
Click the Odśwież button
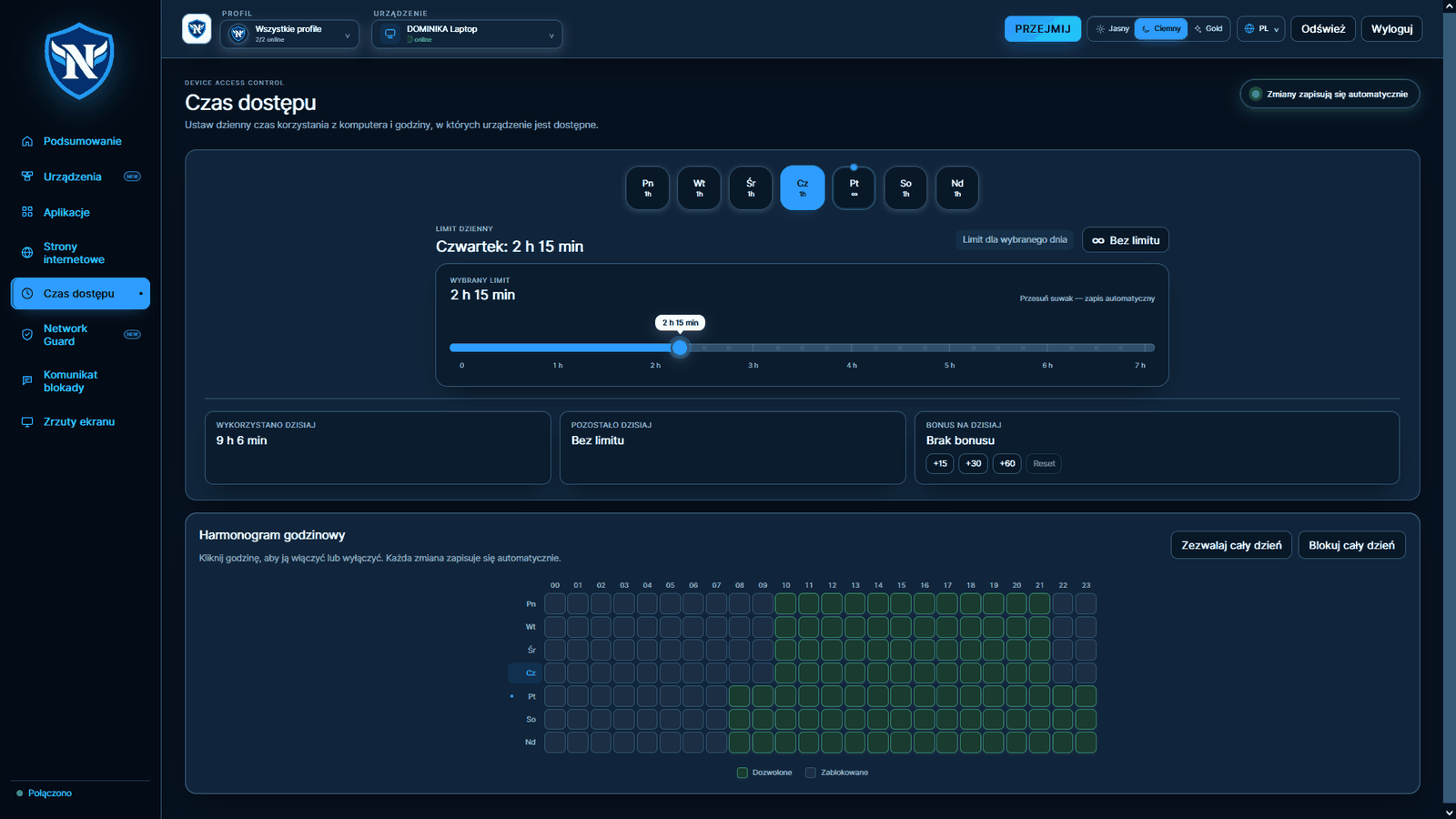(1323, 29)
